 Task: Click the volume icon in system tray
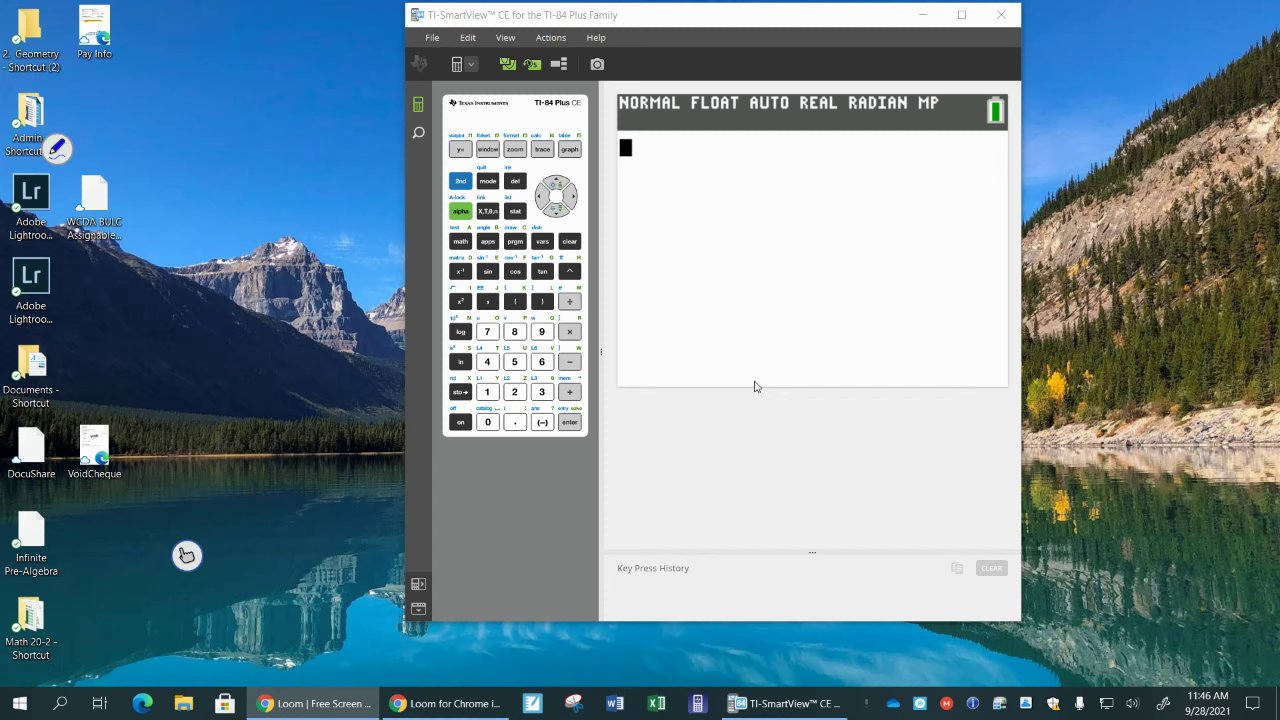1132,703
